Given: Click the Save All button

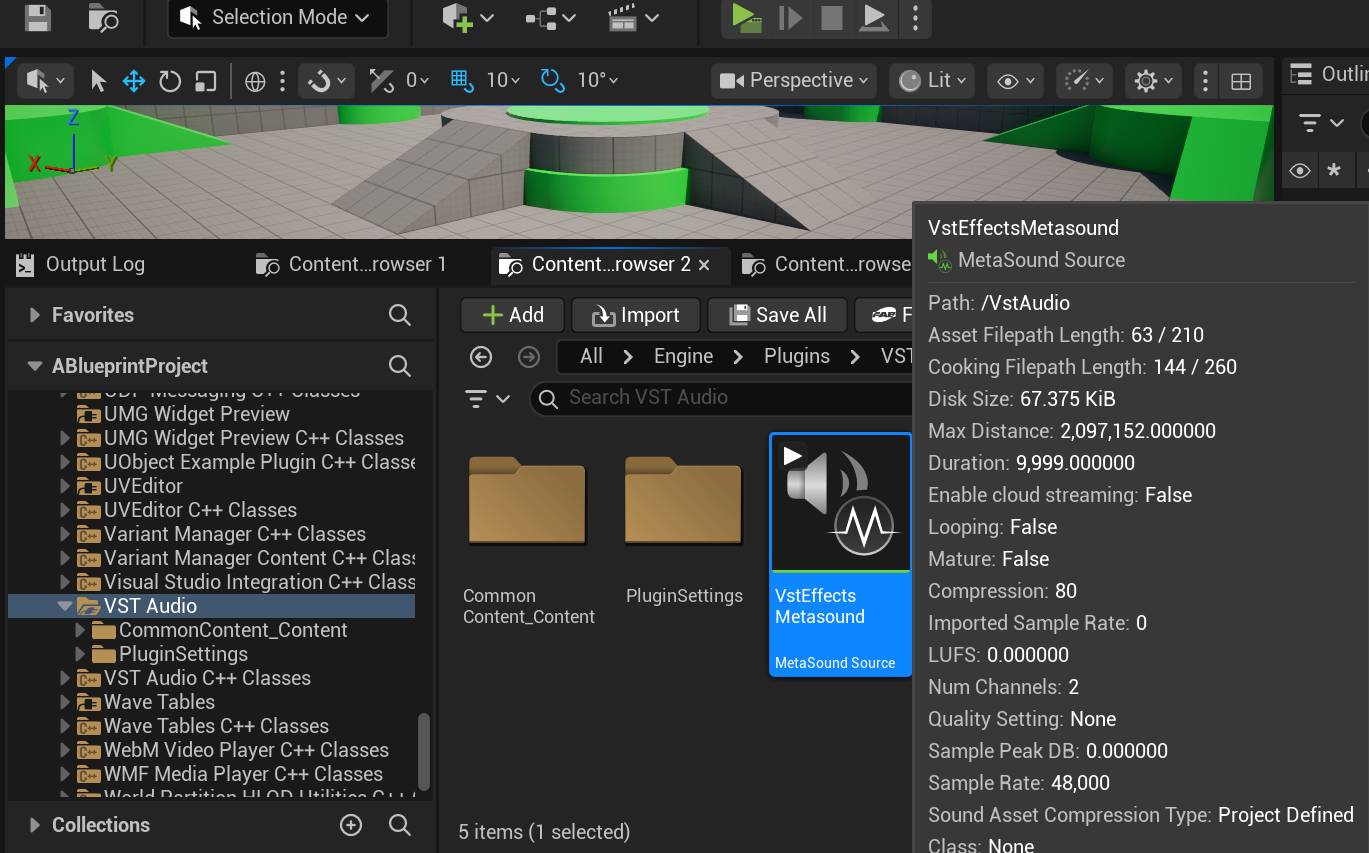Looking at the screenshot, I should pyautogui.click(x=777, y=315).
